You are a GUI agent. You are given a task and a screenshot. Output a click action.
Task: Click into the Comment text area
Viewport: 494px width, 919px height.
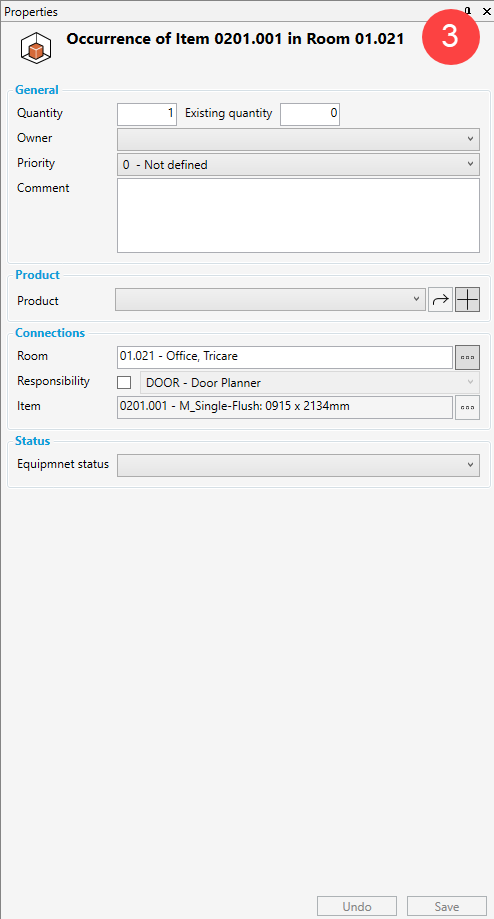pyautogui.click(x=298, y=215)
